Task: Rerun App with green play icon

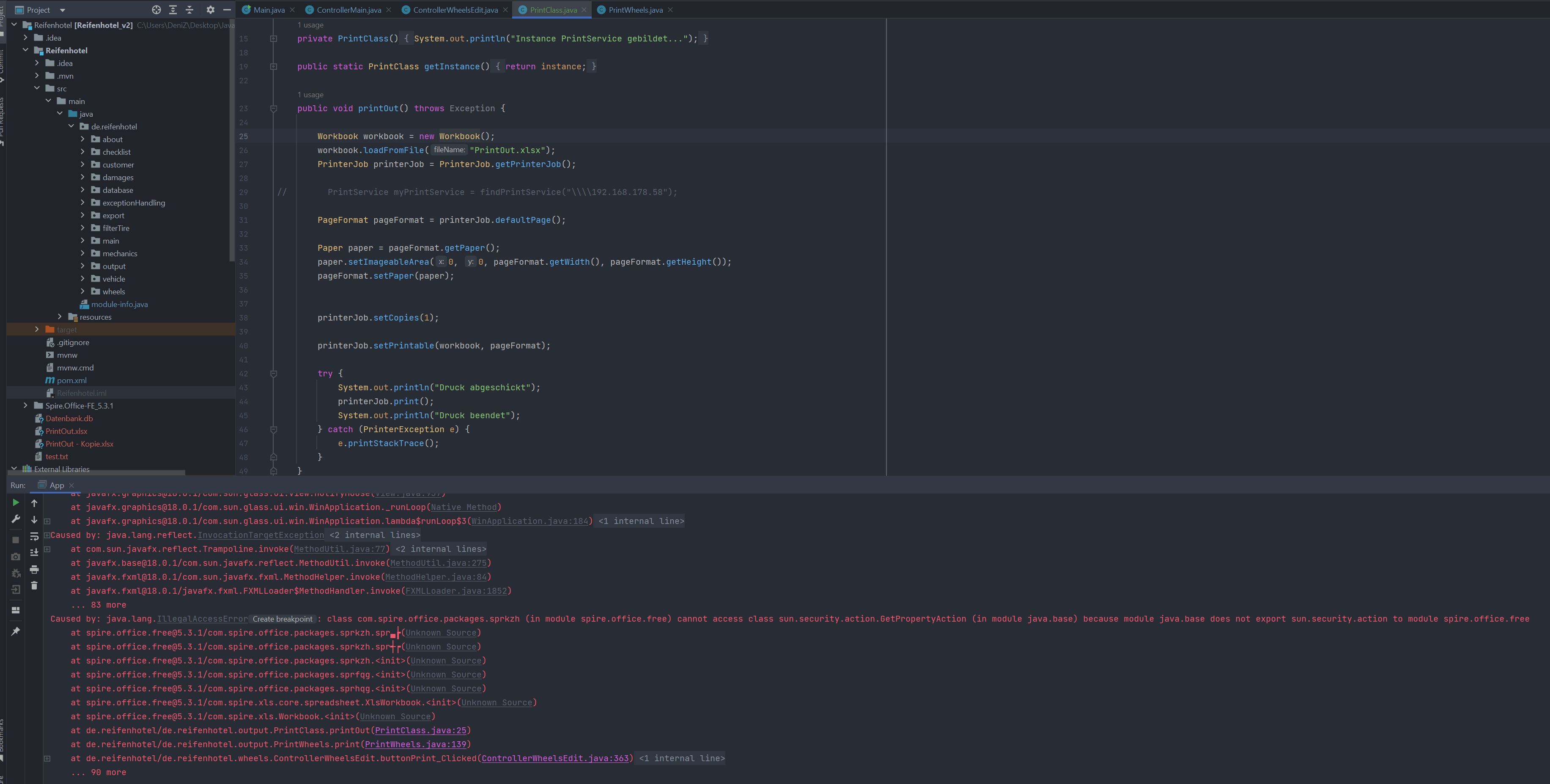Action: coord(16,502)
